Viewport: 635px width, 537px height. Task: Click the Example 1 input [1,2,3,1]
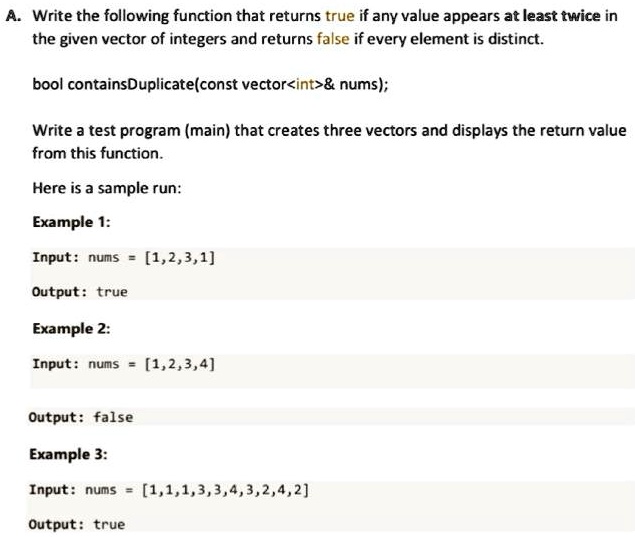[180, 258]
